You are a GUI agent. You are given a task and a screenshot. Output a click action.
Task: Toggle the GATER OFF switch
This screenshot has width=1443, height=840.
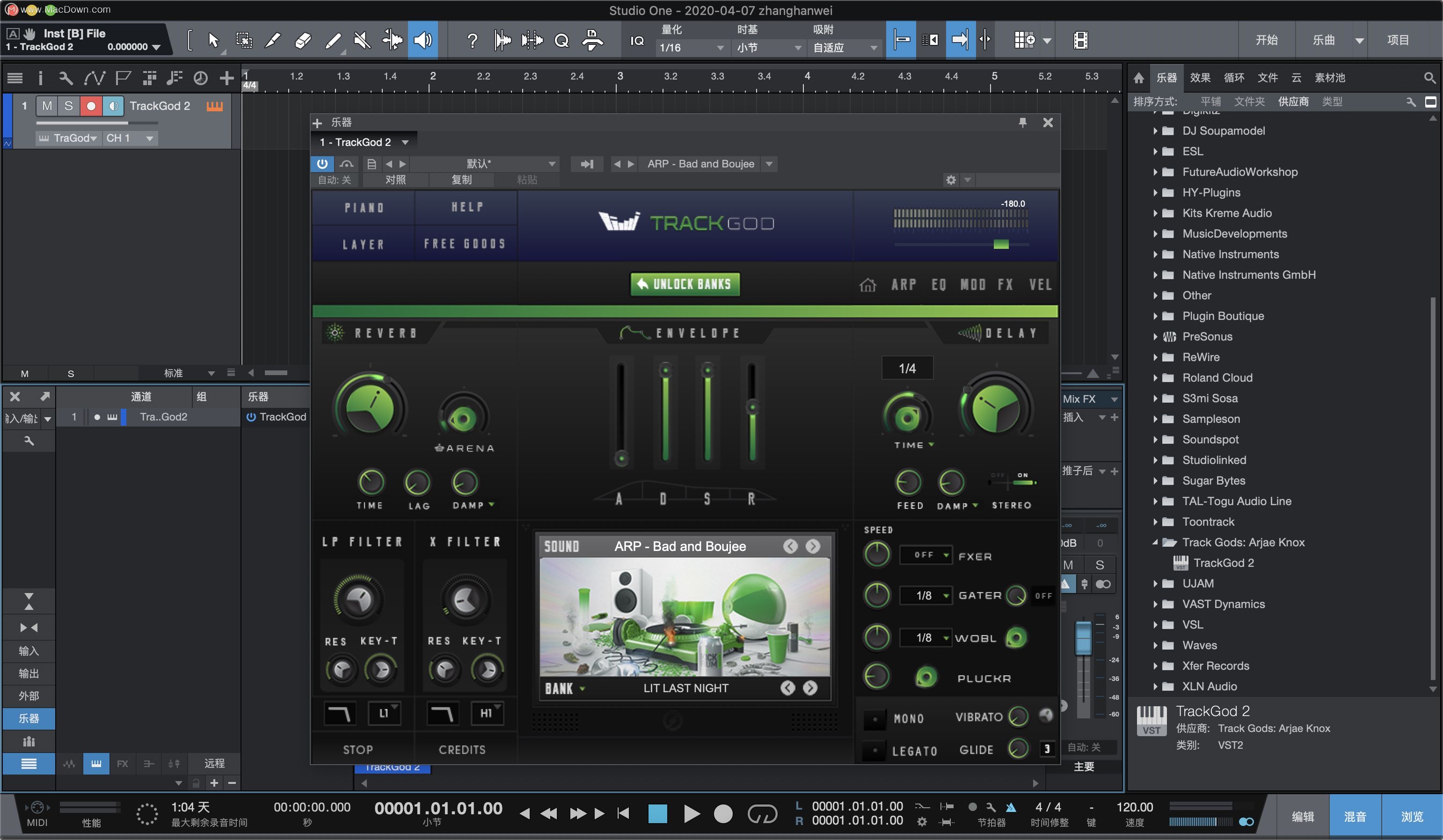coord(1043,596)
